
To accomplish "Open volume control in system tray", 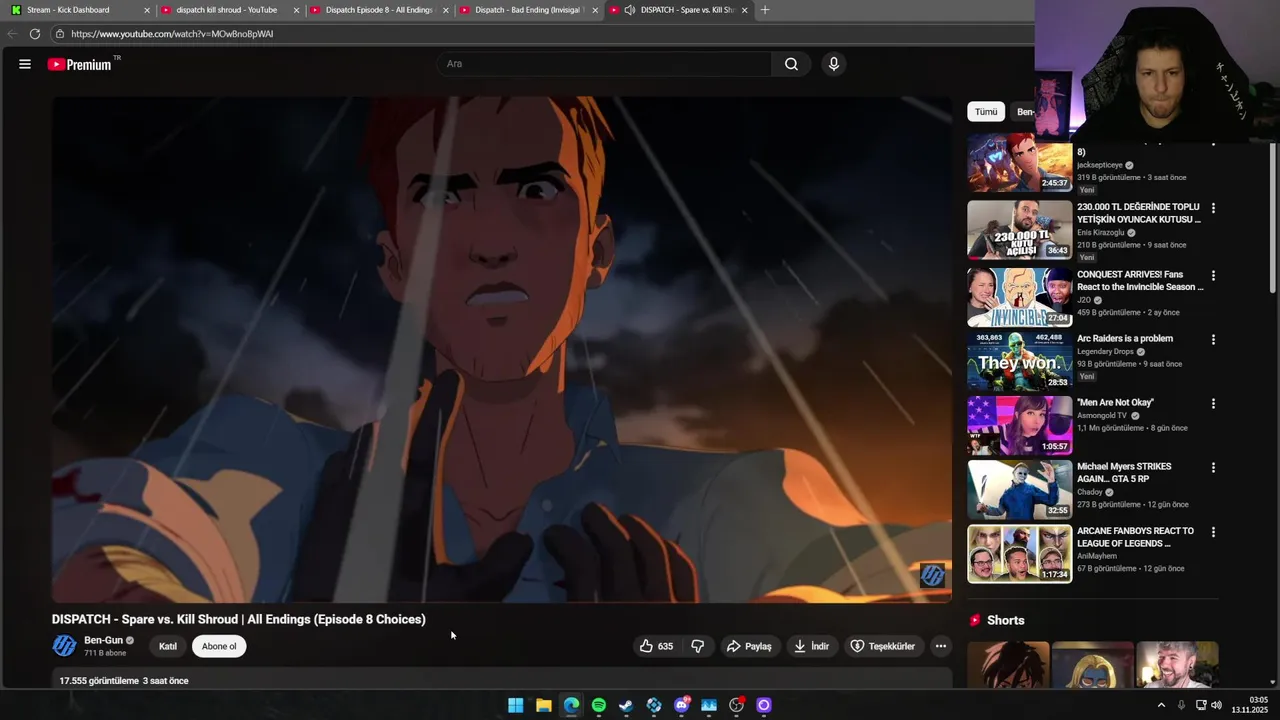I will [1216, 705].
